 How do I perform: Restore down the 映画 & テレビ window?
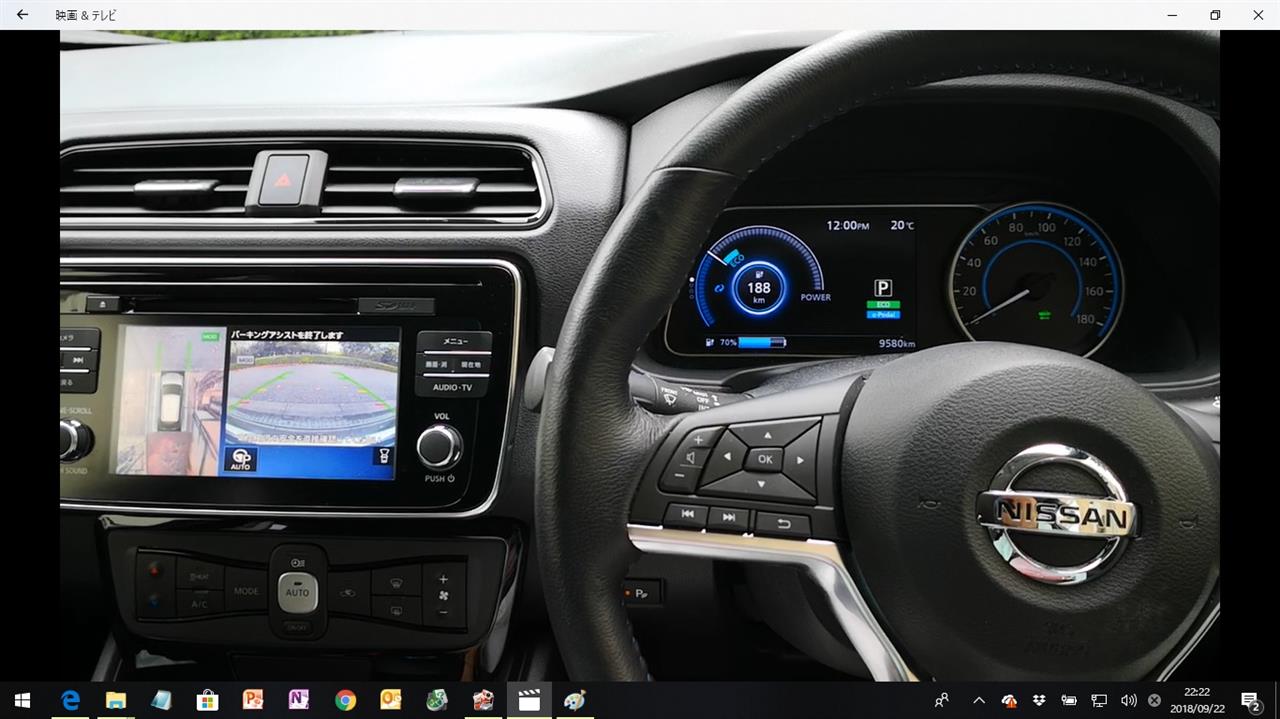pyautogui.click(x=1215, y=15)
